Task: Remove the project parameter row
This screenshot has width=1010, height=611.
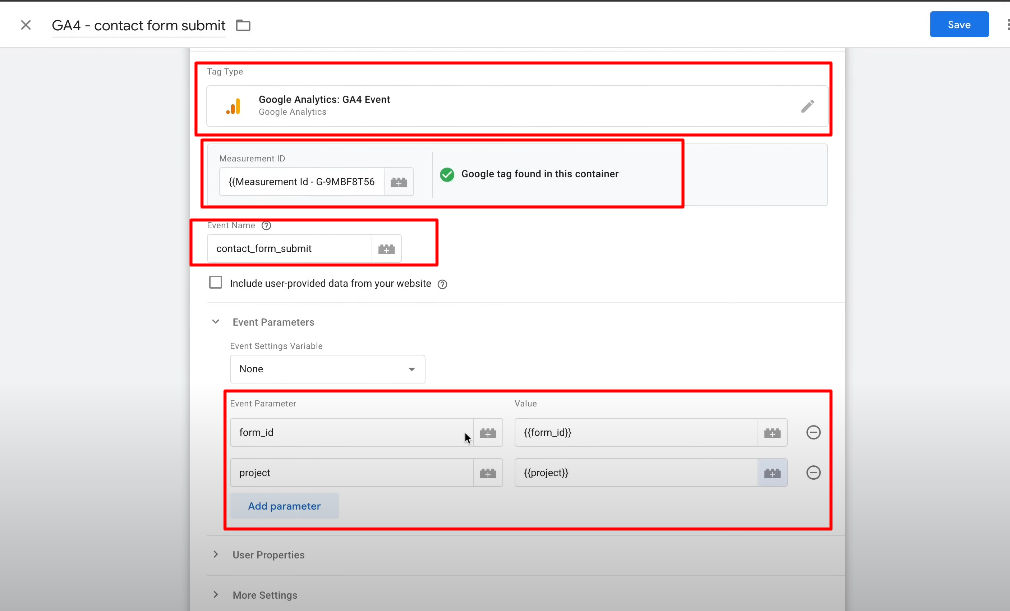Action: click(x=813, y=473)
